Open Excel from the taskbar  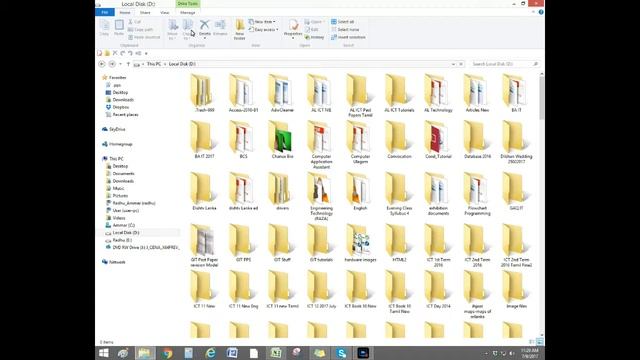(x=276, y=353)
